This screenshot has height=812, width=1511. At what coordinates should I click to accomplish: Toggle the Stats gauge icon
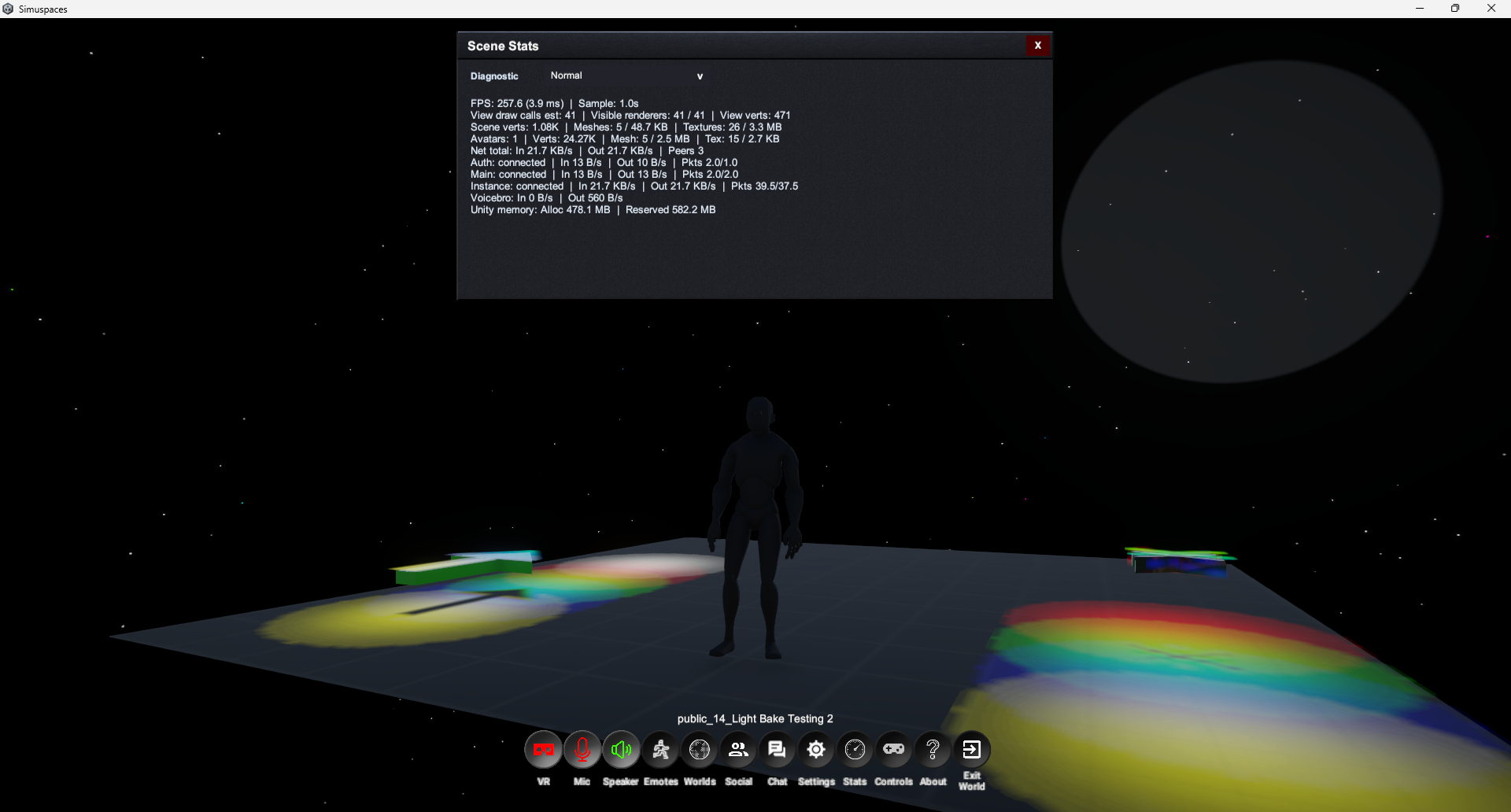[855, 750]
